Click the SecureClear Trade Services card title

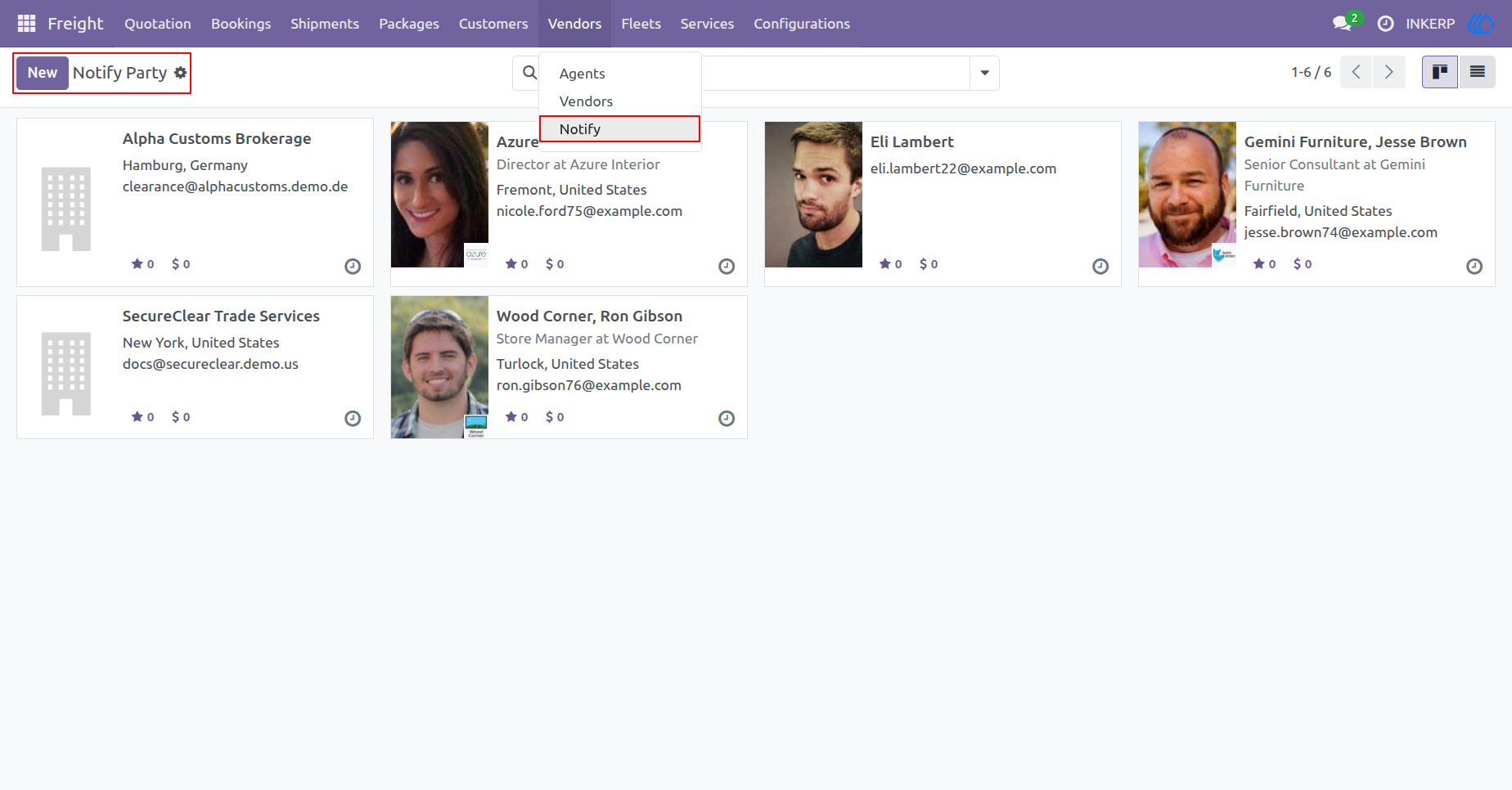(x=221, y=316)
